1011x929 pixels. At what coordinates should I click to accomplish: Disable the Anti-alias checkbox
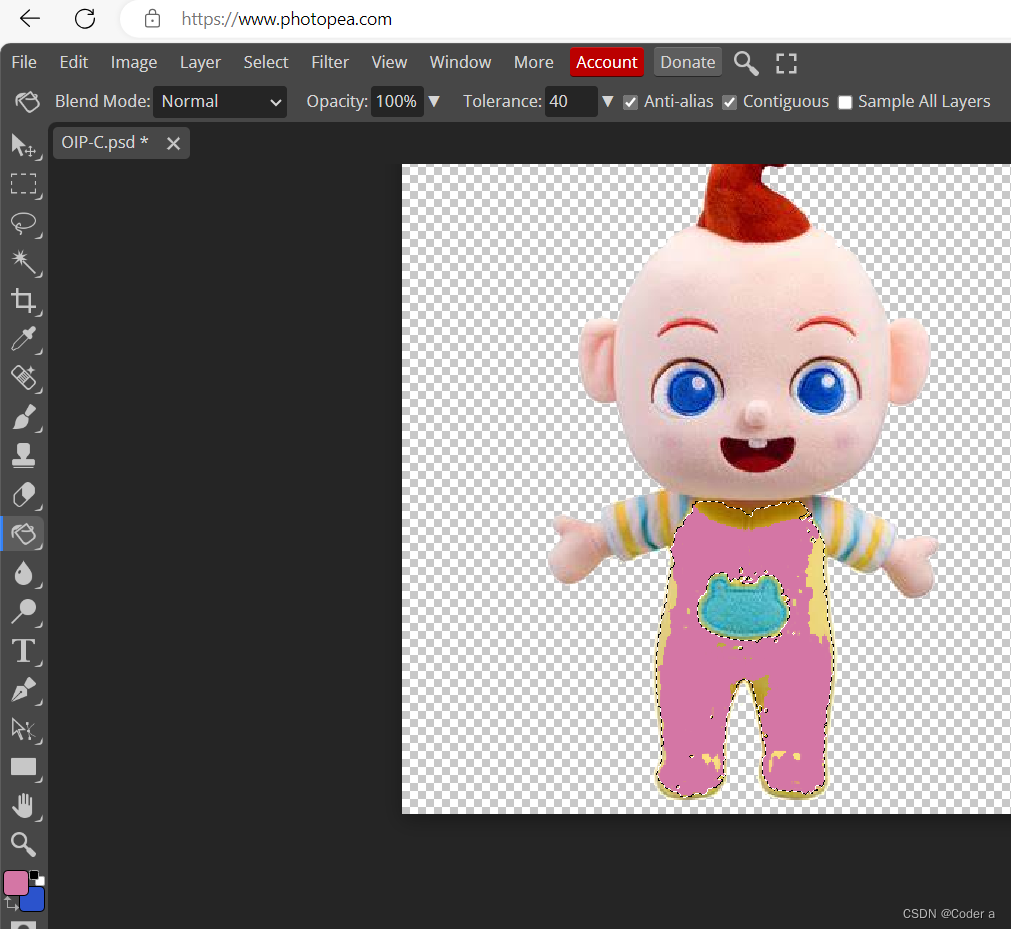pyautogui.click(x=631, y=102)
